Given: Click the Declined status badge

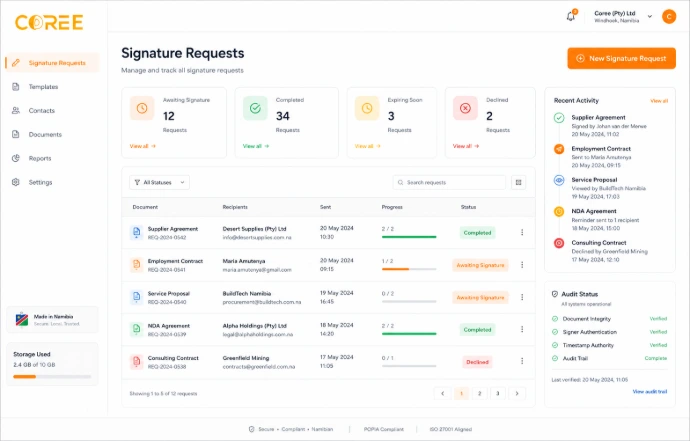Looking at the screenshot, I should coord(477,362).
